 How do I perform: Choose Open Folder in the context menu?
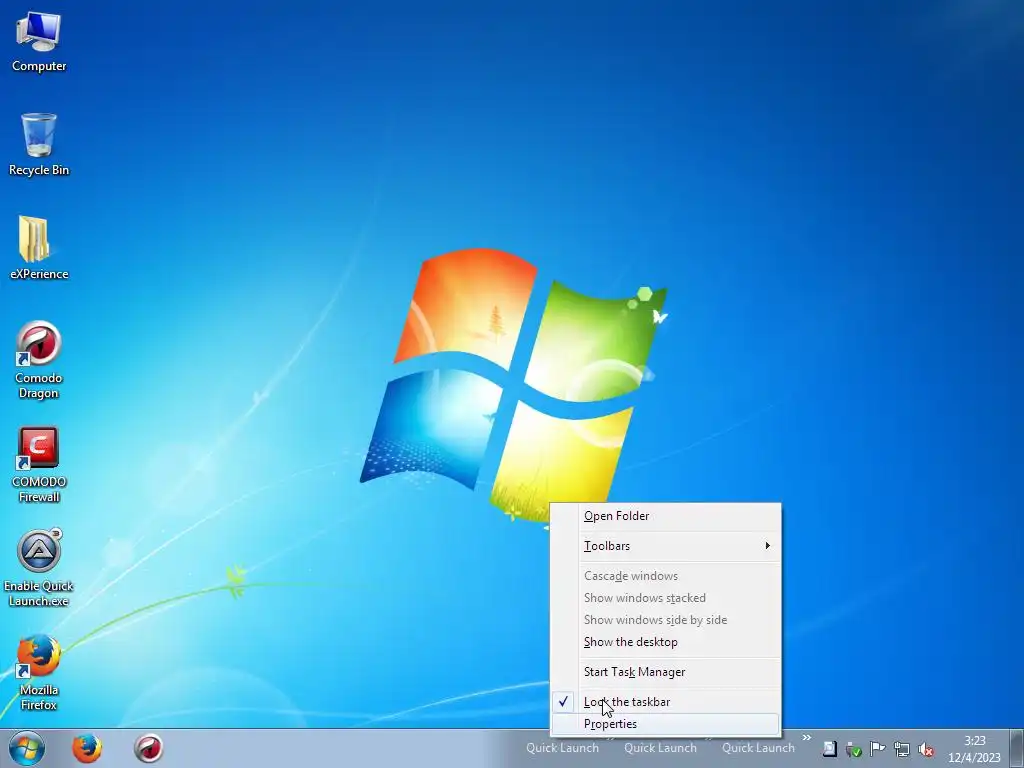(665, 516)
